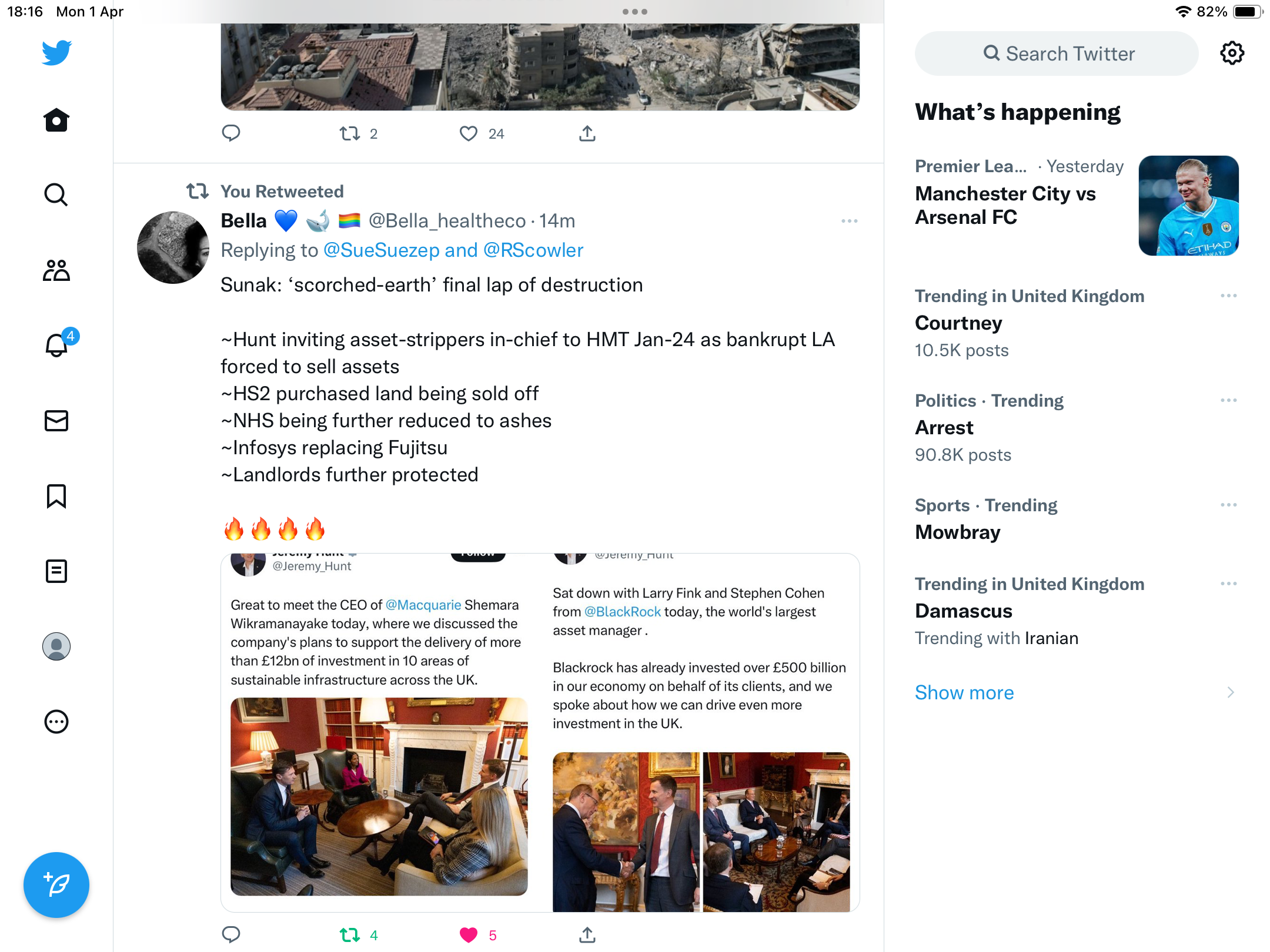Viewport: 1270px width, 952px height.
Task: Open More menu in sidebar
Action: tap(56, 722)
